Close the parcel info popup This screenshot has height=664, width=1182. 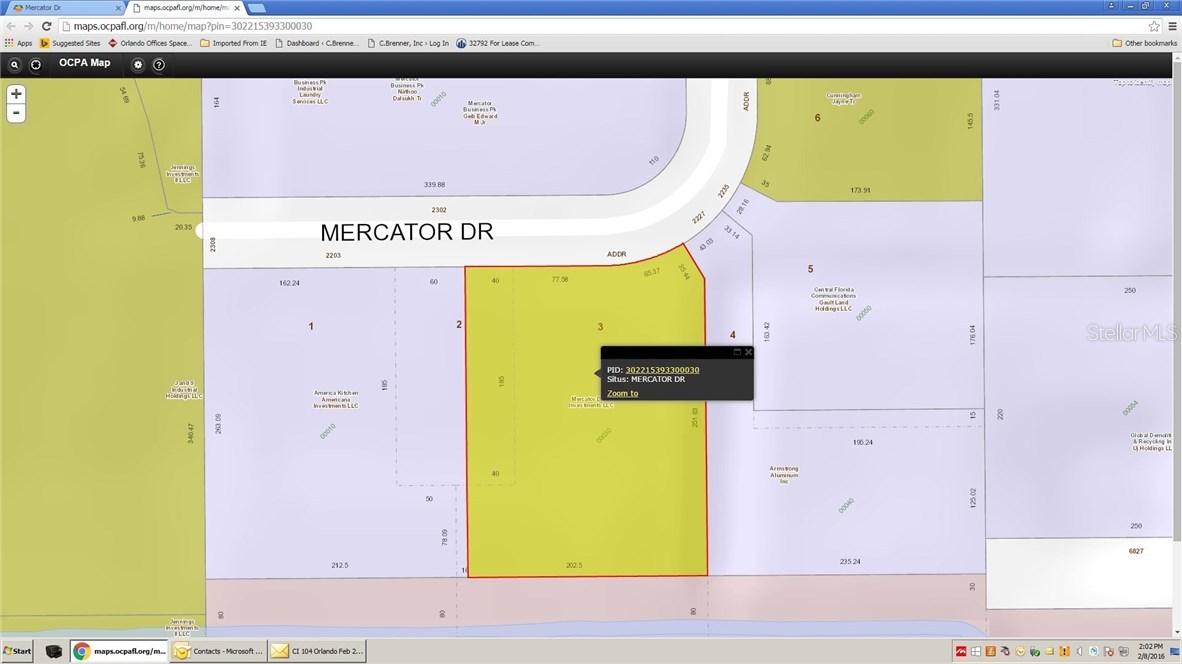(x=748, y=352)
